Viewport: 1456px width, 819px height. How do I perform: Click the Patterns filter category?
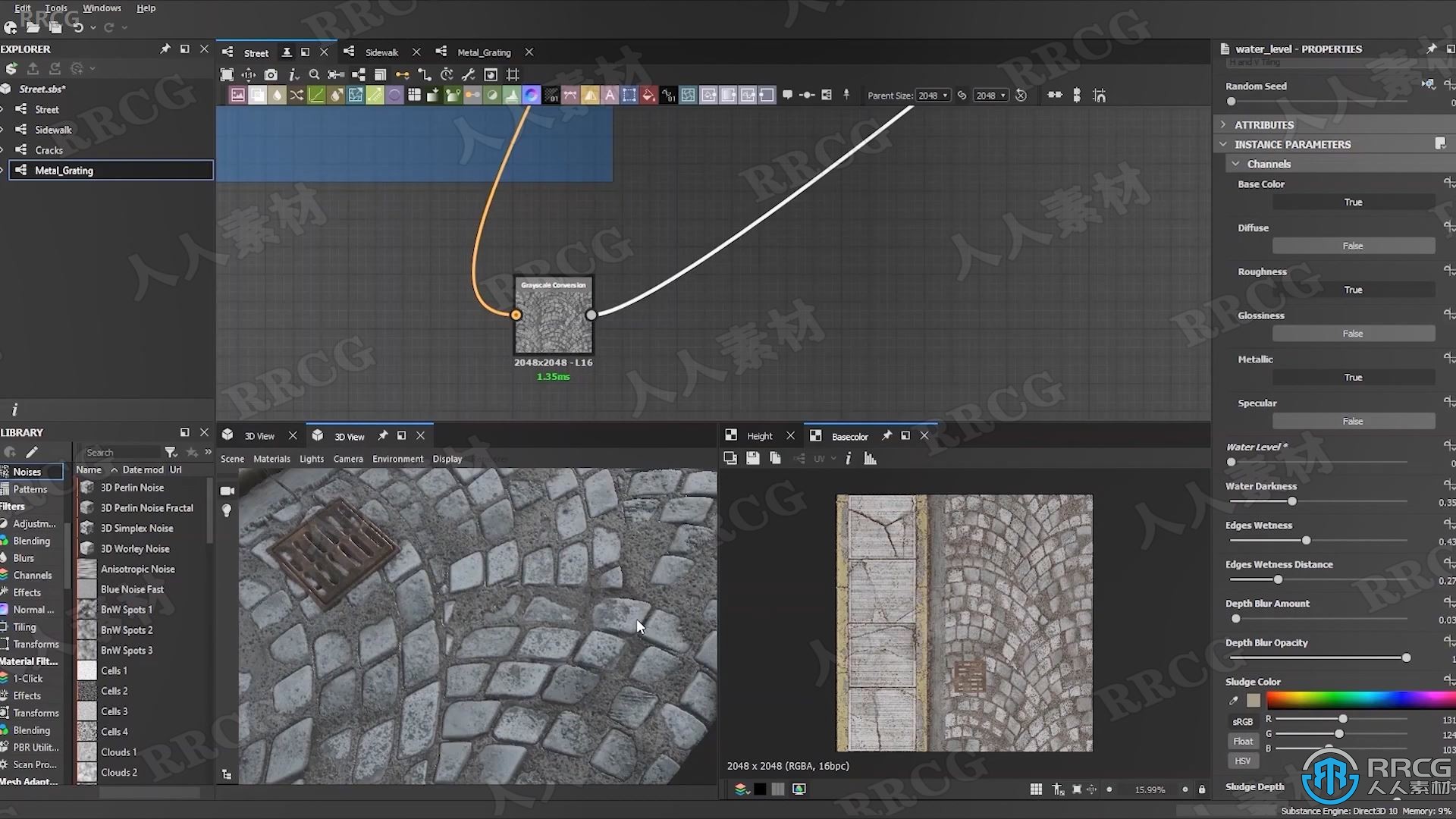30,489
